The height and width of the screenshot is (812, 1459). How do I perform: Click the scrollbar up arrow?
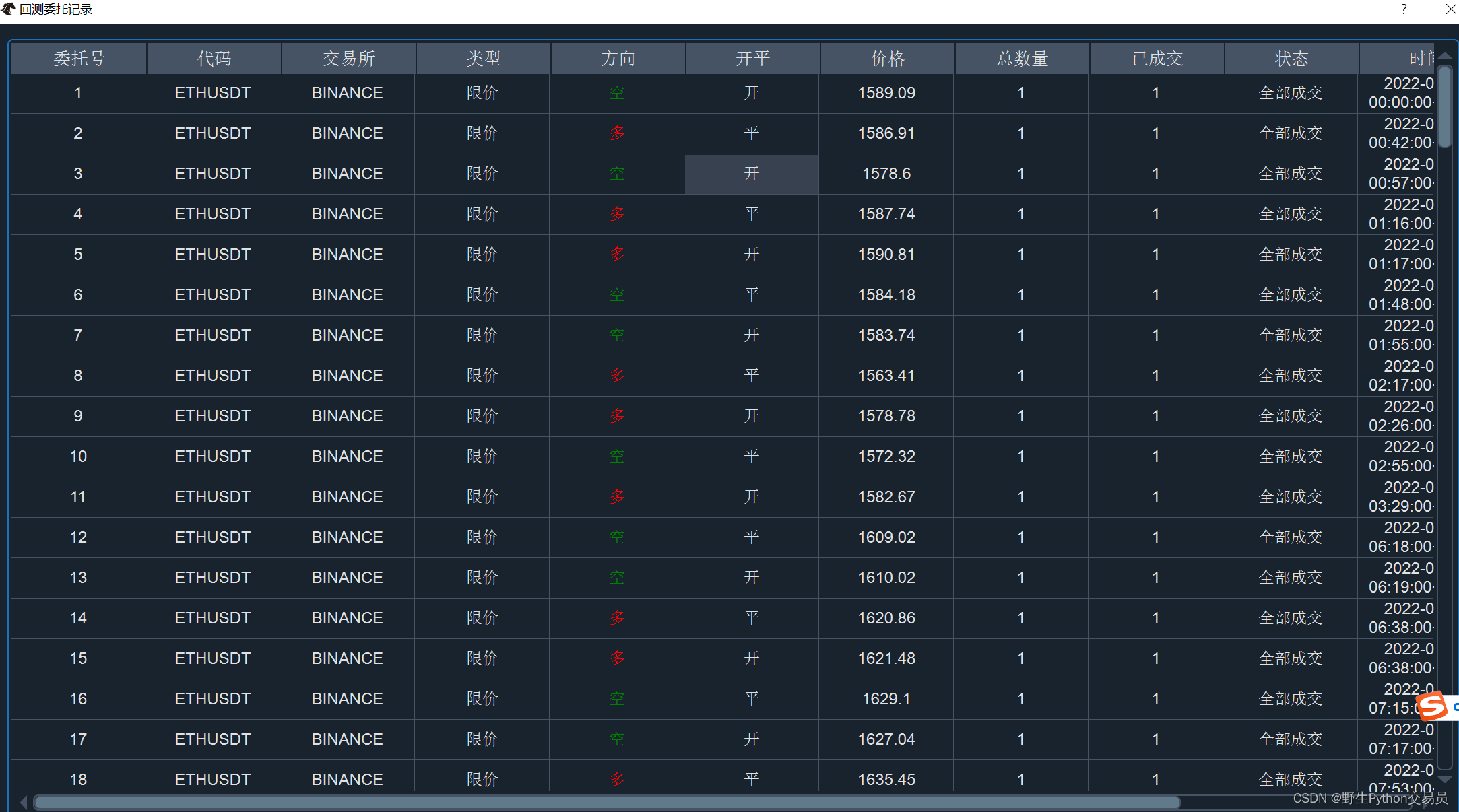(1444, 55)
